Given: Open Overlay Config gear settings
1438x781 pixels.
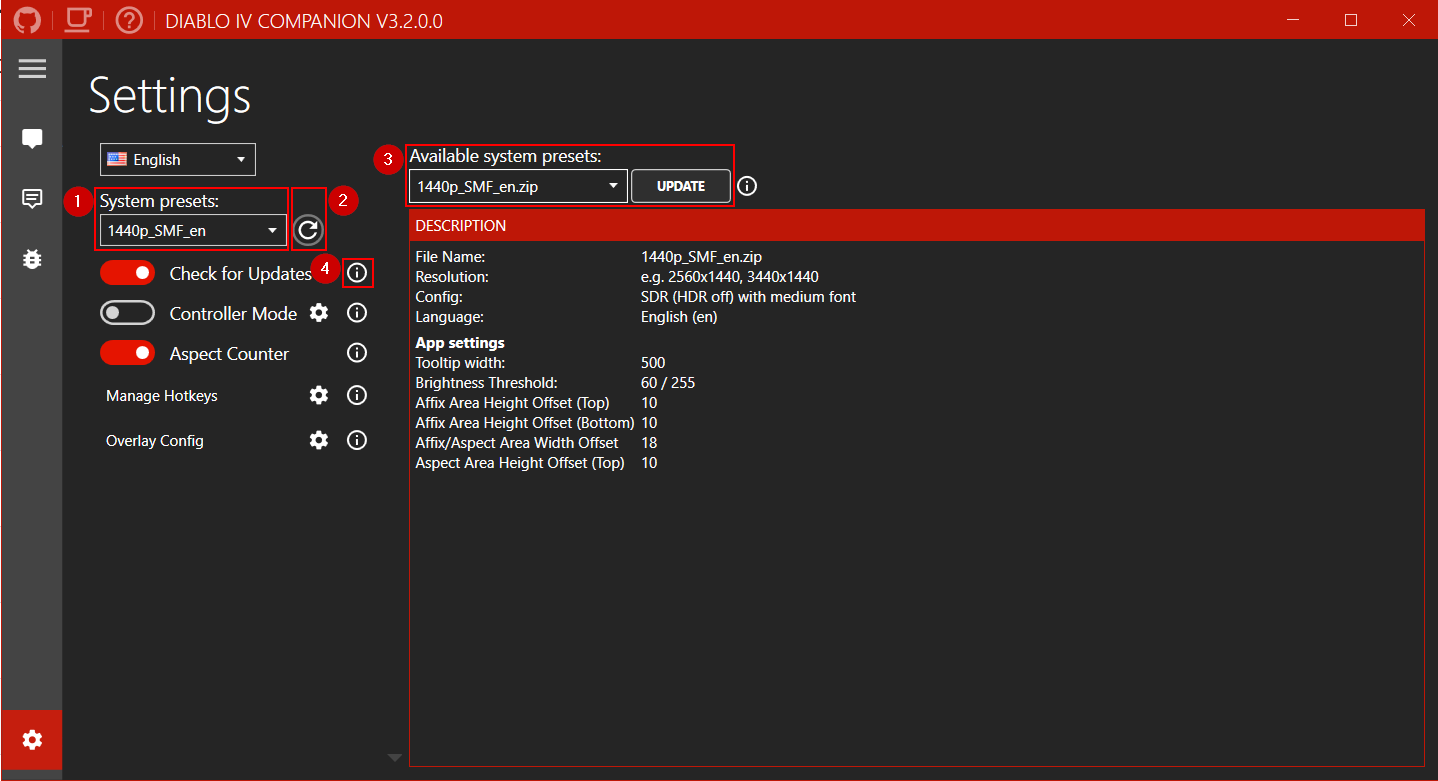Looking at the screenshot, I should click(319, 440).
